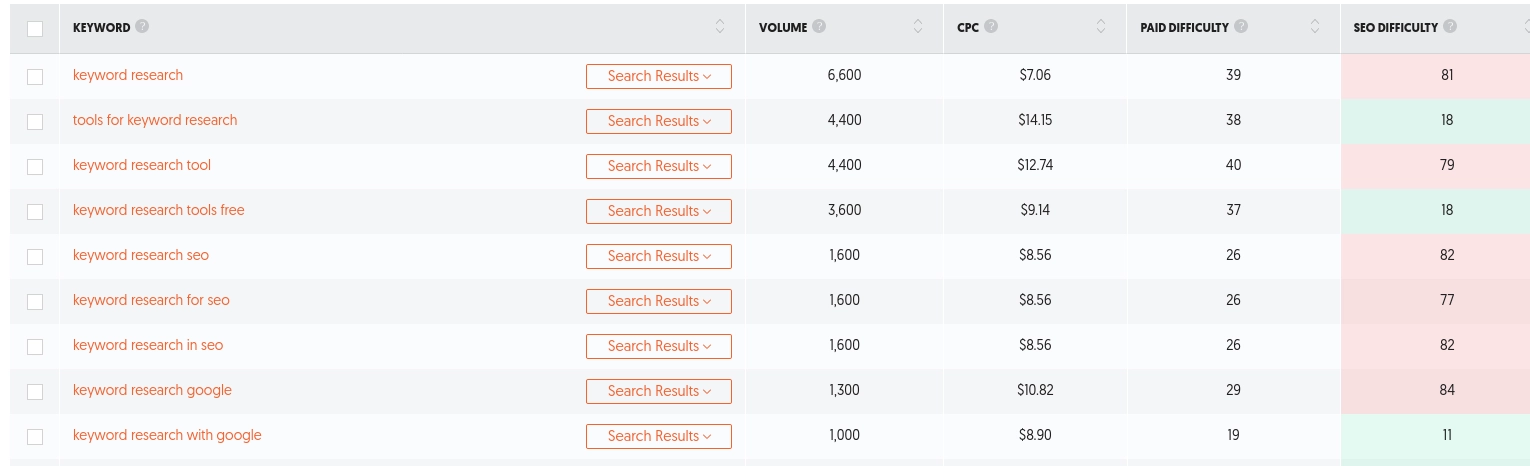Image resolution: width=1530 pixels, height=466 pixels.
Task: Check the box for 'keyword research seo'
Action: click(35, 256)
